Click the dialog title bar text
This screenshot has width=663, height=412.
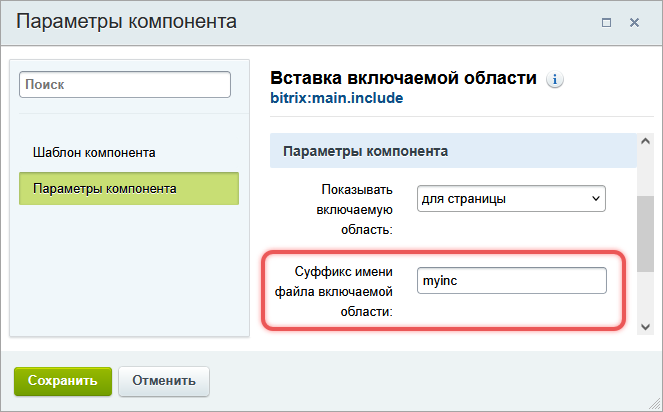click(x=127, y=22)
